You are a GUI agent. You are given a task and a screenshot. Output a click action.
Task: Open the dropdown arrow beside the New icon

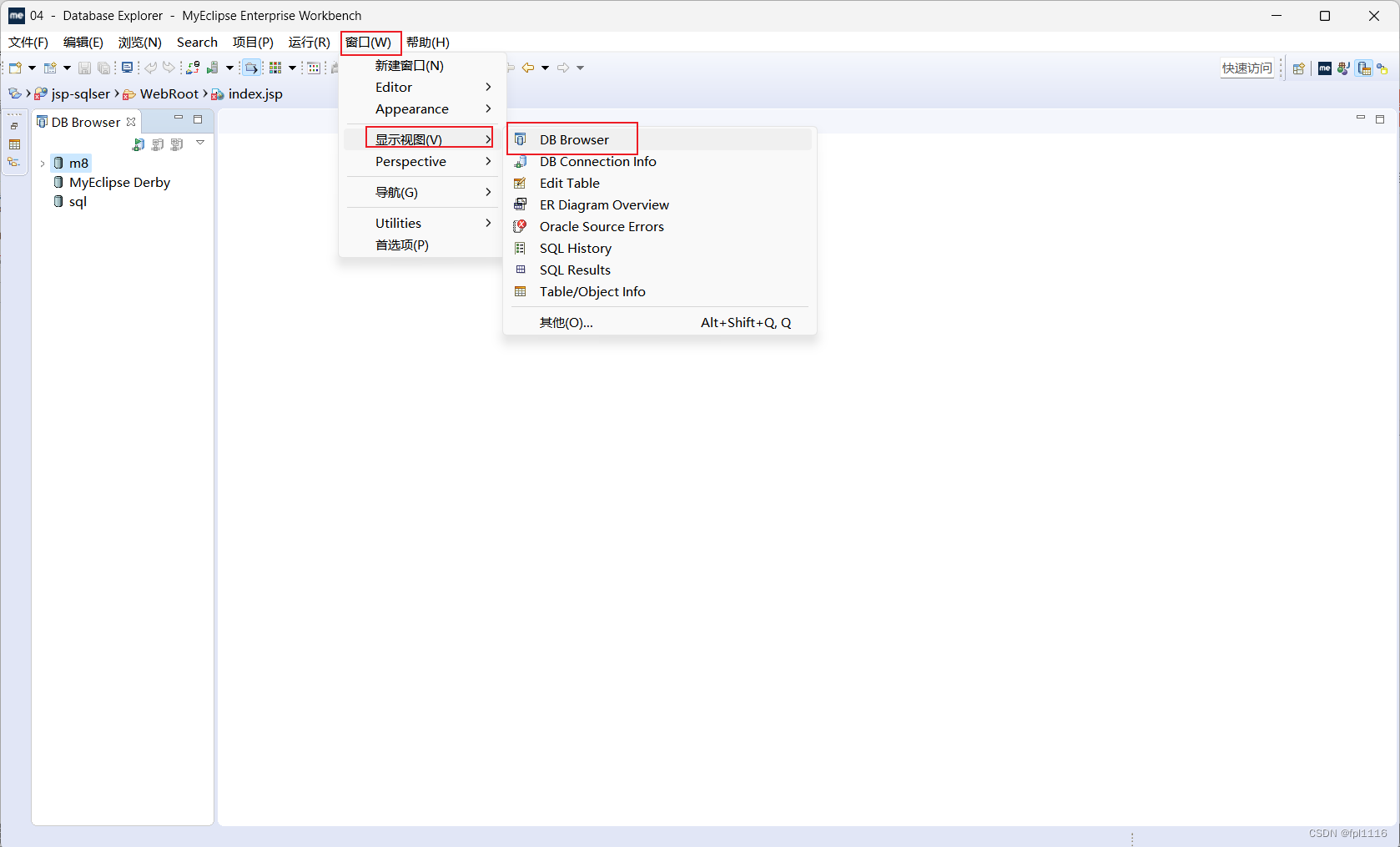[32, 68]
